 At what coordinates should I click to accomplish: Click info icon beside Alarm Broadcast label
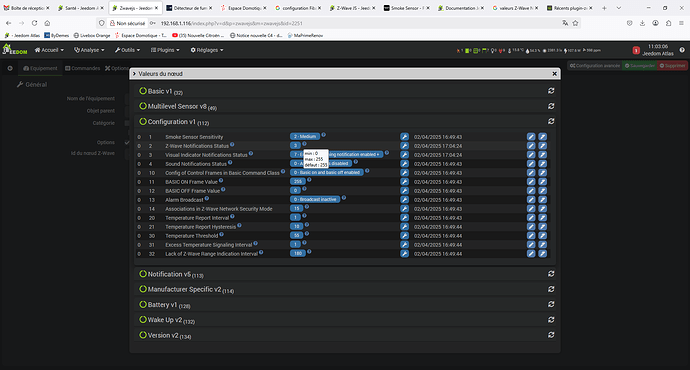pos(207,198)
